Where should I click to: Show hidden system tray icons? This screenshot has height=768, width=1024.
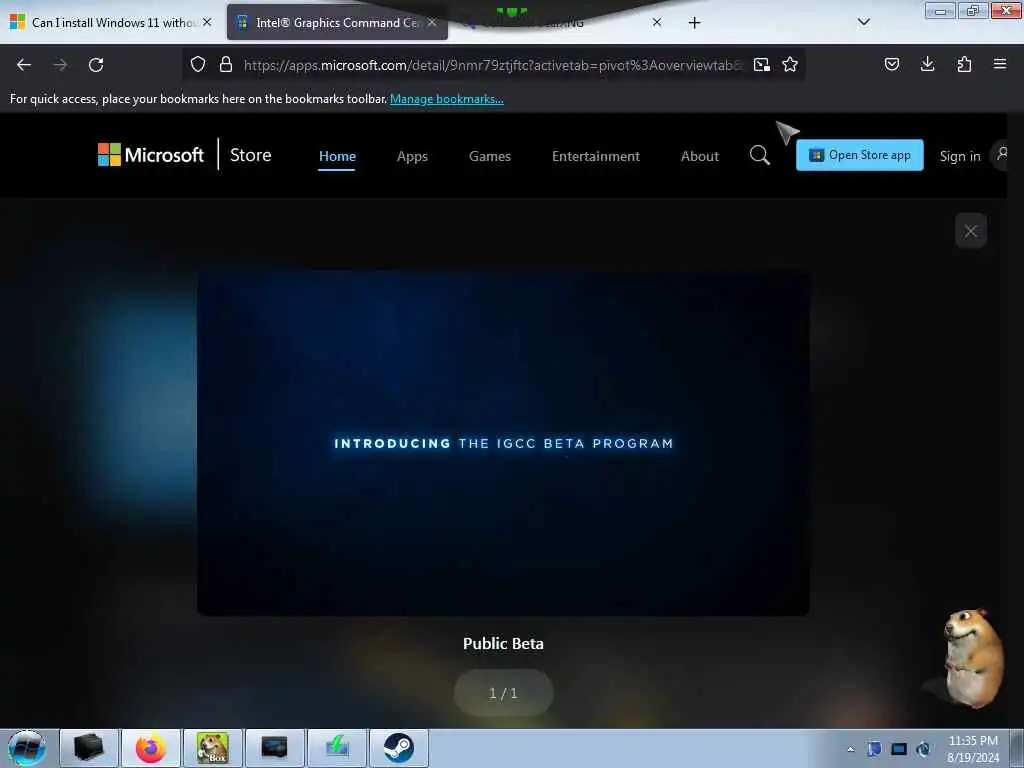click(x=850, y=749)
